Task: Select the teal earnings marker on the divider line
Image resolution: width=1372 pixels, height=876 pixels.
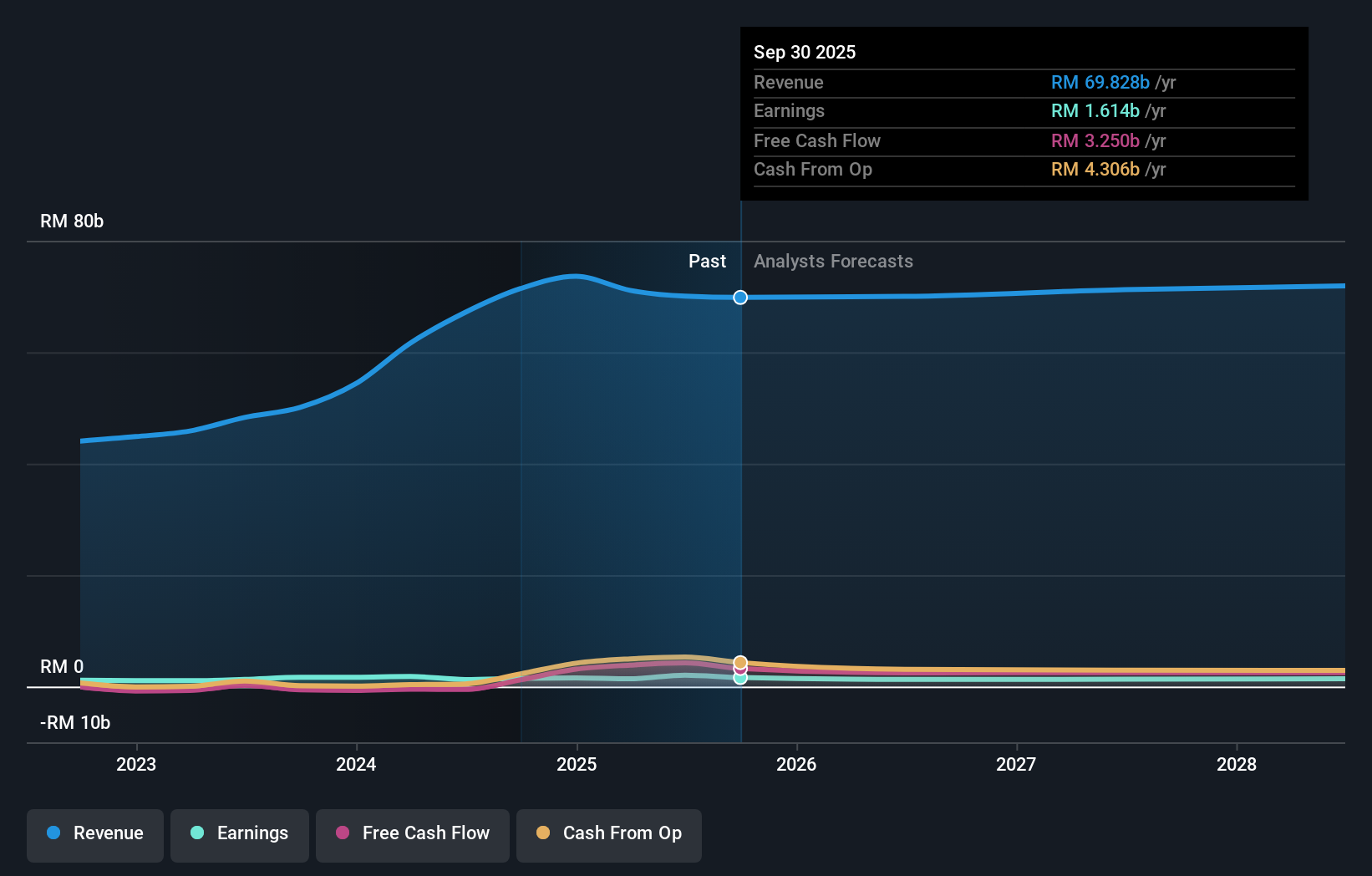Action: point(739,678)
